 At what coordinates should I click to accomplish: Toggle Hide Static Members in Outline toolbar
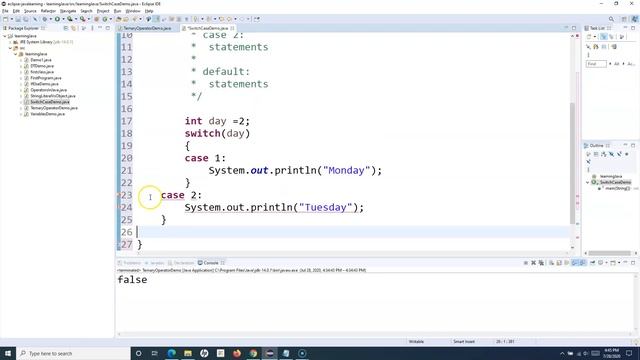619,154
